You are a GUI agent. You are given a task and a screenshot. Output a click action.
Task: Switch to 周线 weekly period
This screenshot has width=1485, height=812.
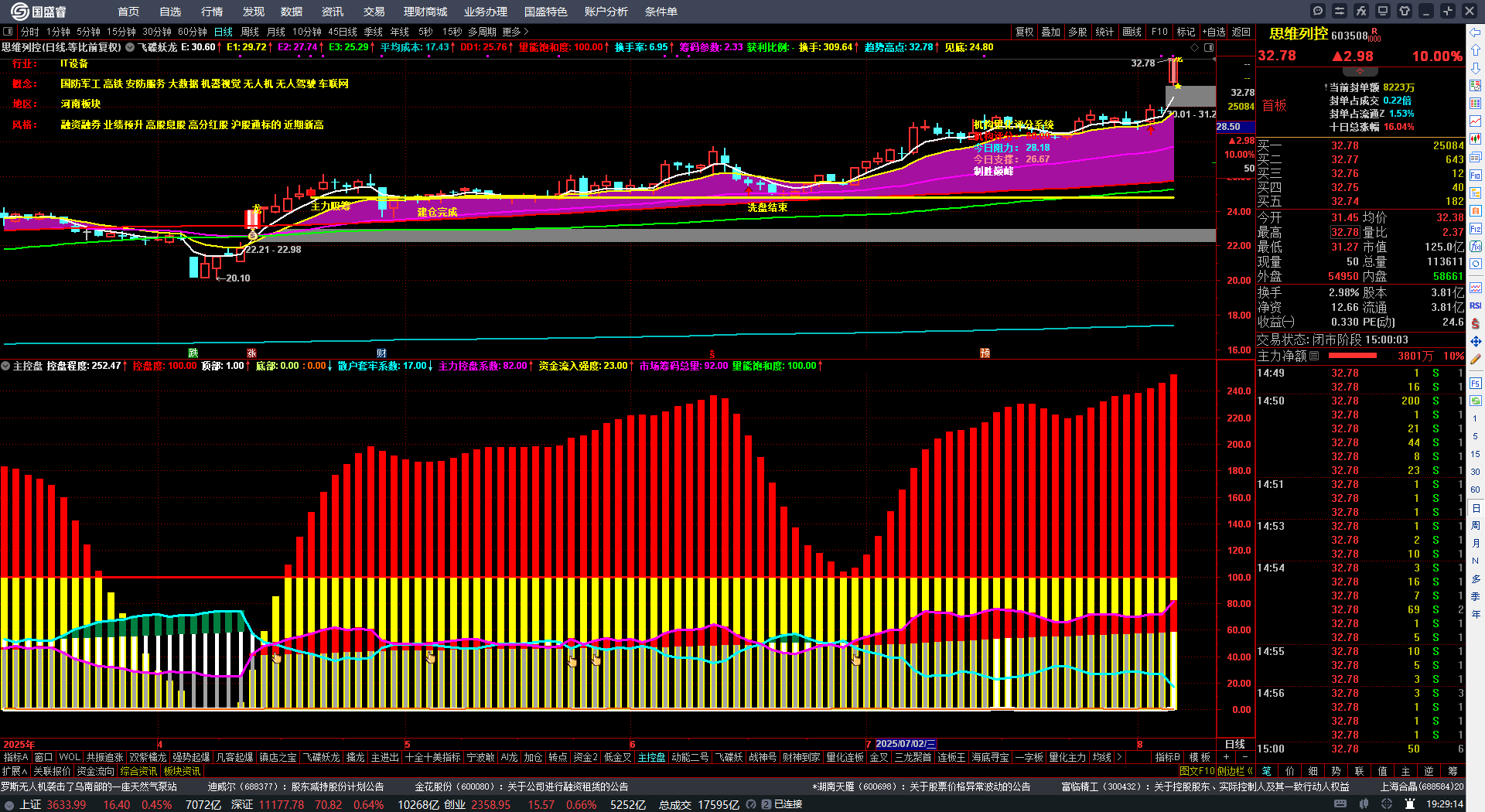(250, 32)
